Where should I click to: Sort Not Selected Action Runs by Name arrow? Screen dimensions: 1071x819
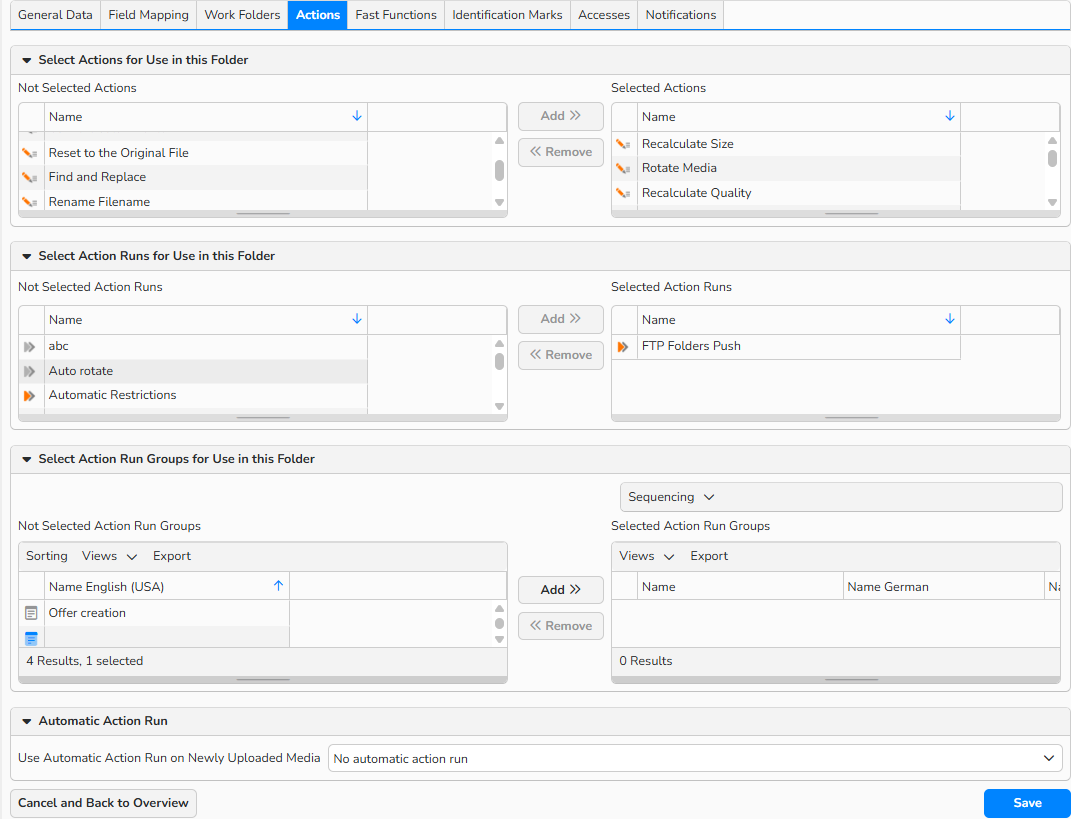[x=357, y=320]
